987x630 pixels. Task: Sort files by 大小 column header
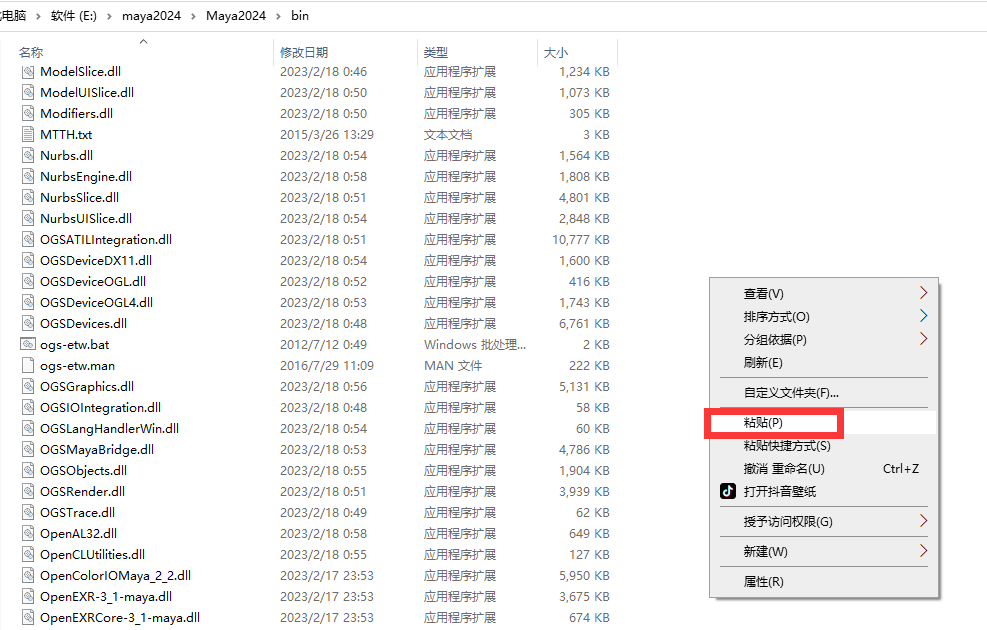556,52
